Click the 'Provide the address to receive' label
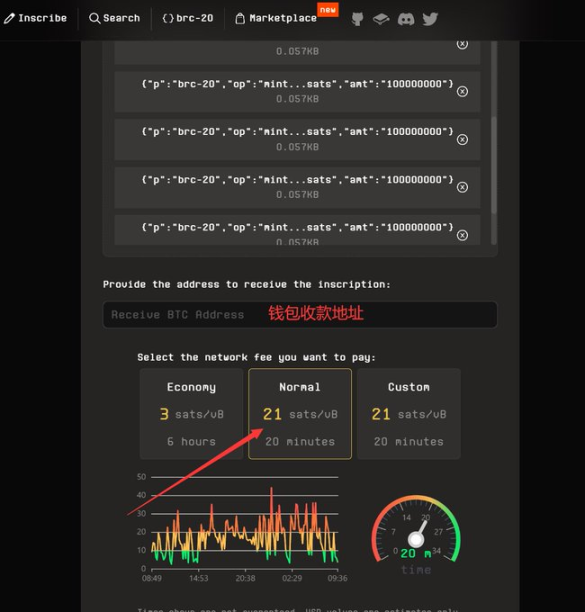Screen dimensions: 585x612 [246, 284]
